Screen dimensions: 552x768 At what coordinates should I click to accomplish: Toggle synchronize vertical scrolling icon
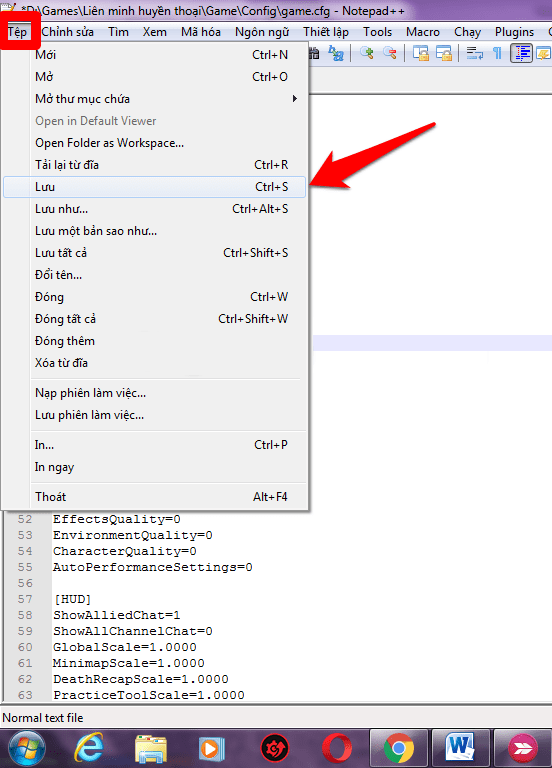(x=420, y=53)
